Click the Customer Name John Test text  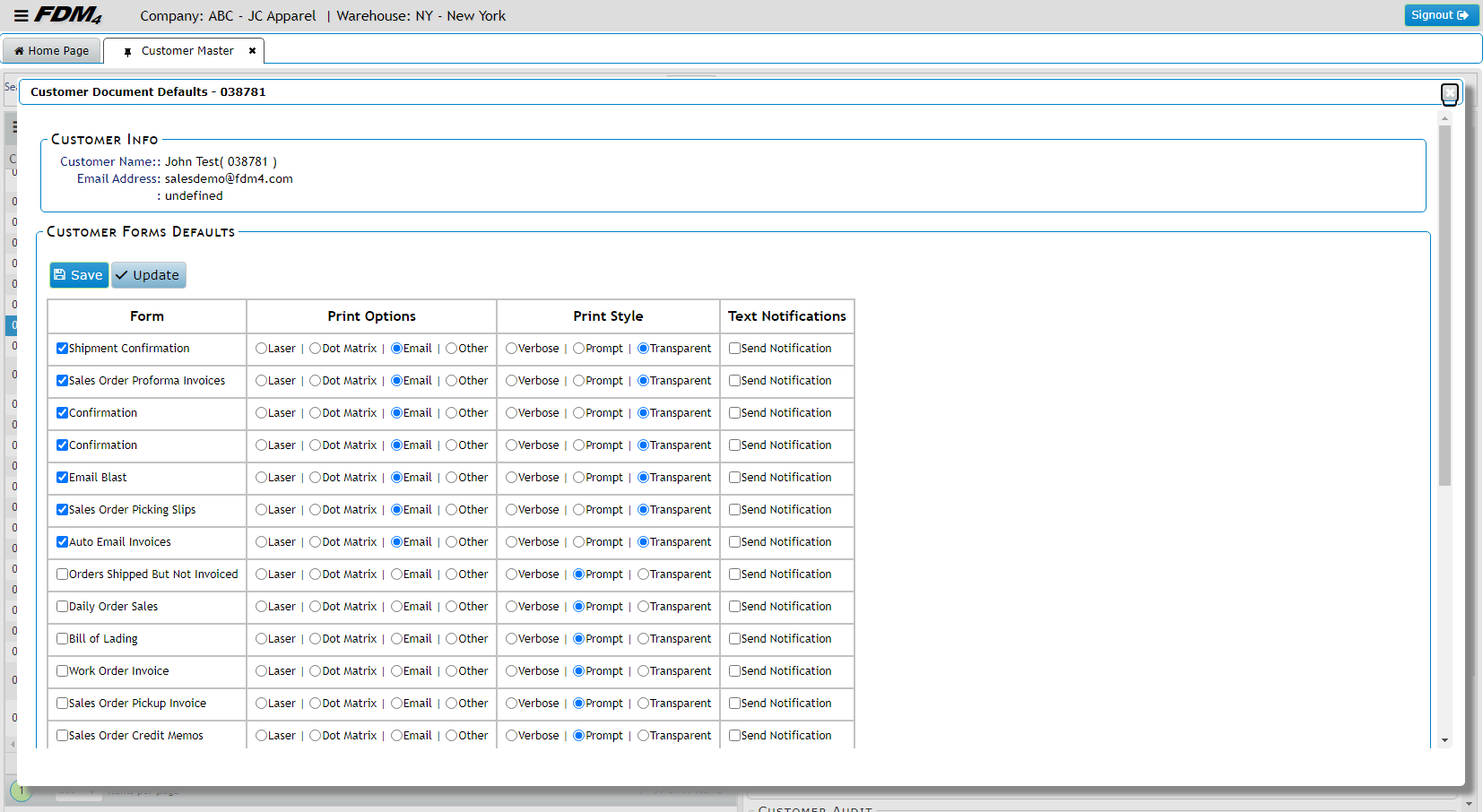click(x=221, y=162)
